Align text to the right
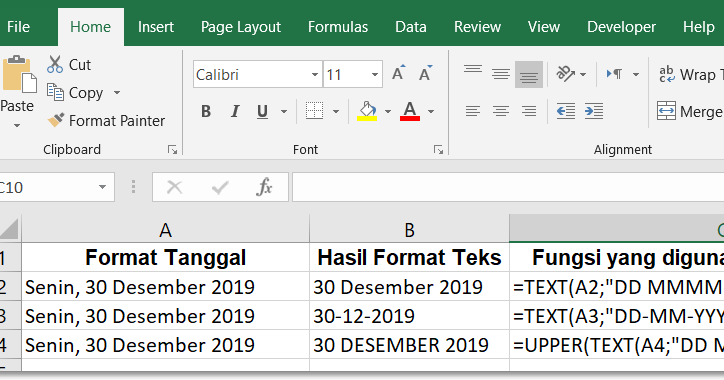This screenshot has width=724, height=380. pyautogui.click(x=529, y=111)
